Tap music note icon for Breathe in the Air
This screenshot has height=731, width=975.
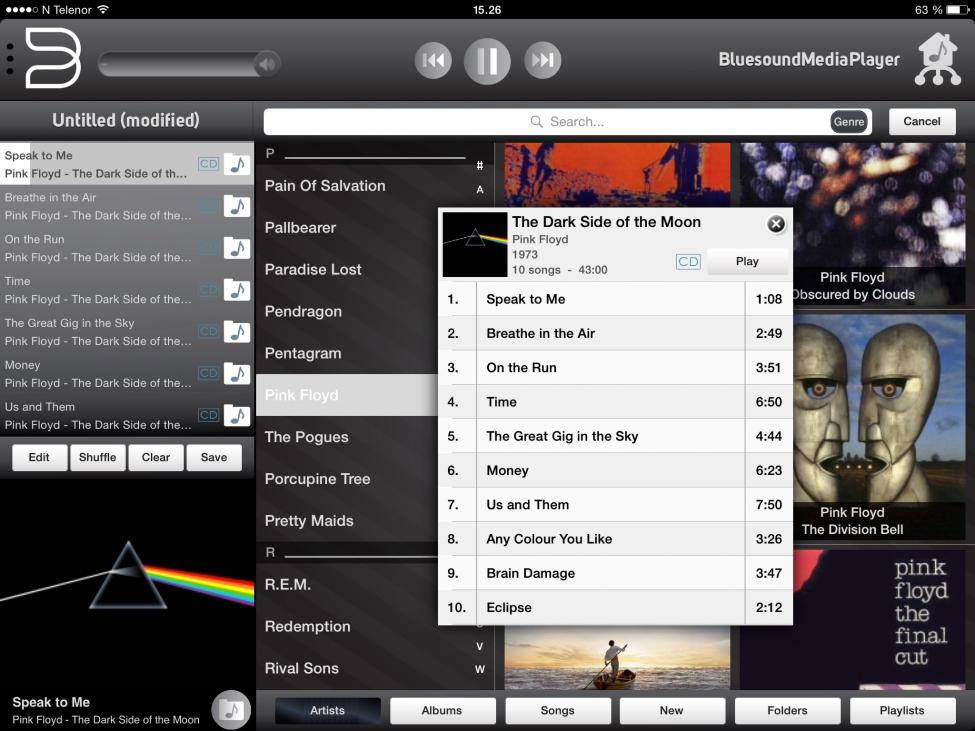click(237, 206)
